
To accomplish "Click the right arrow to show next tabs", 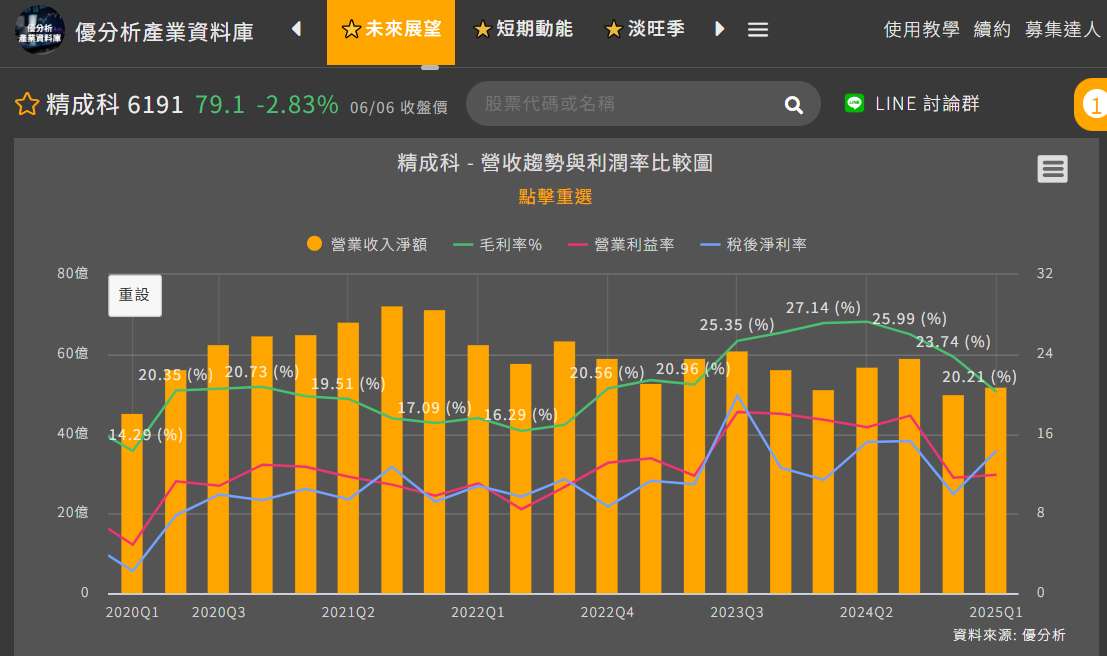I will tap(719, 29).
